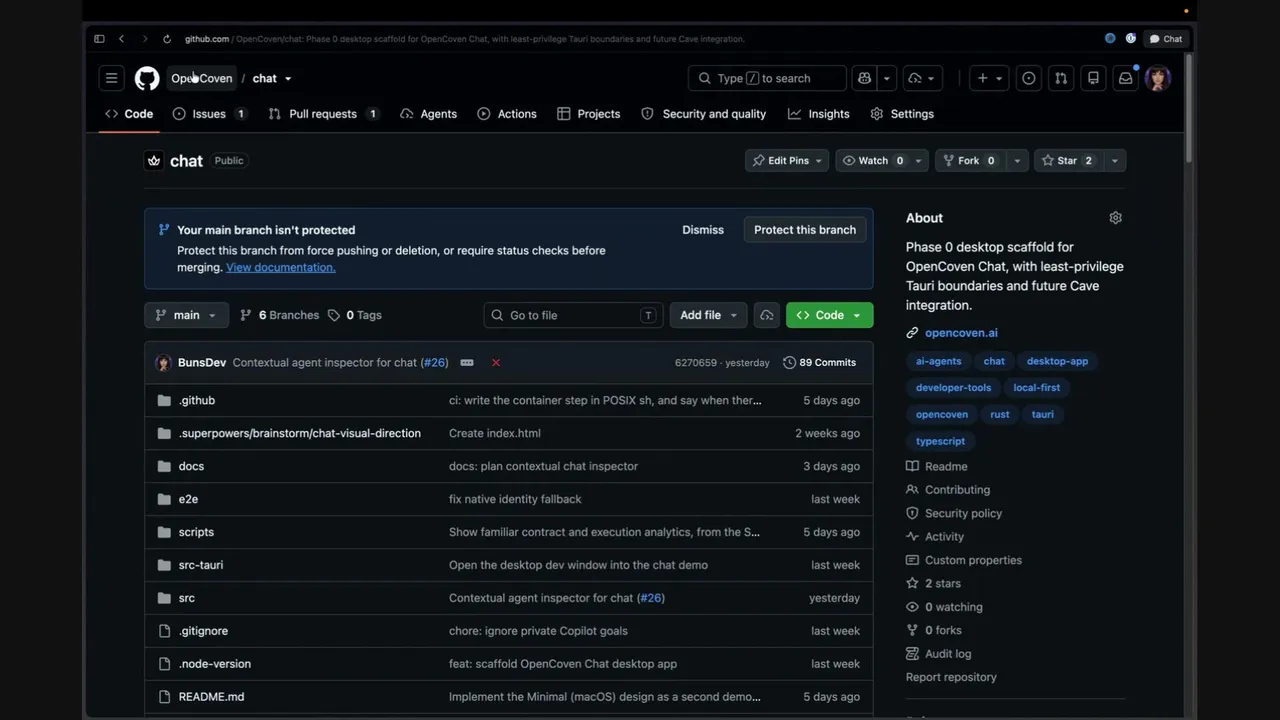Expand the Fork options caret

(x=1017, y=161)
